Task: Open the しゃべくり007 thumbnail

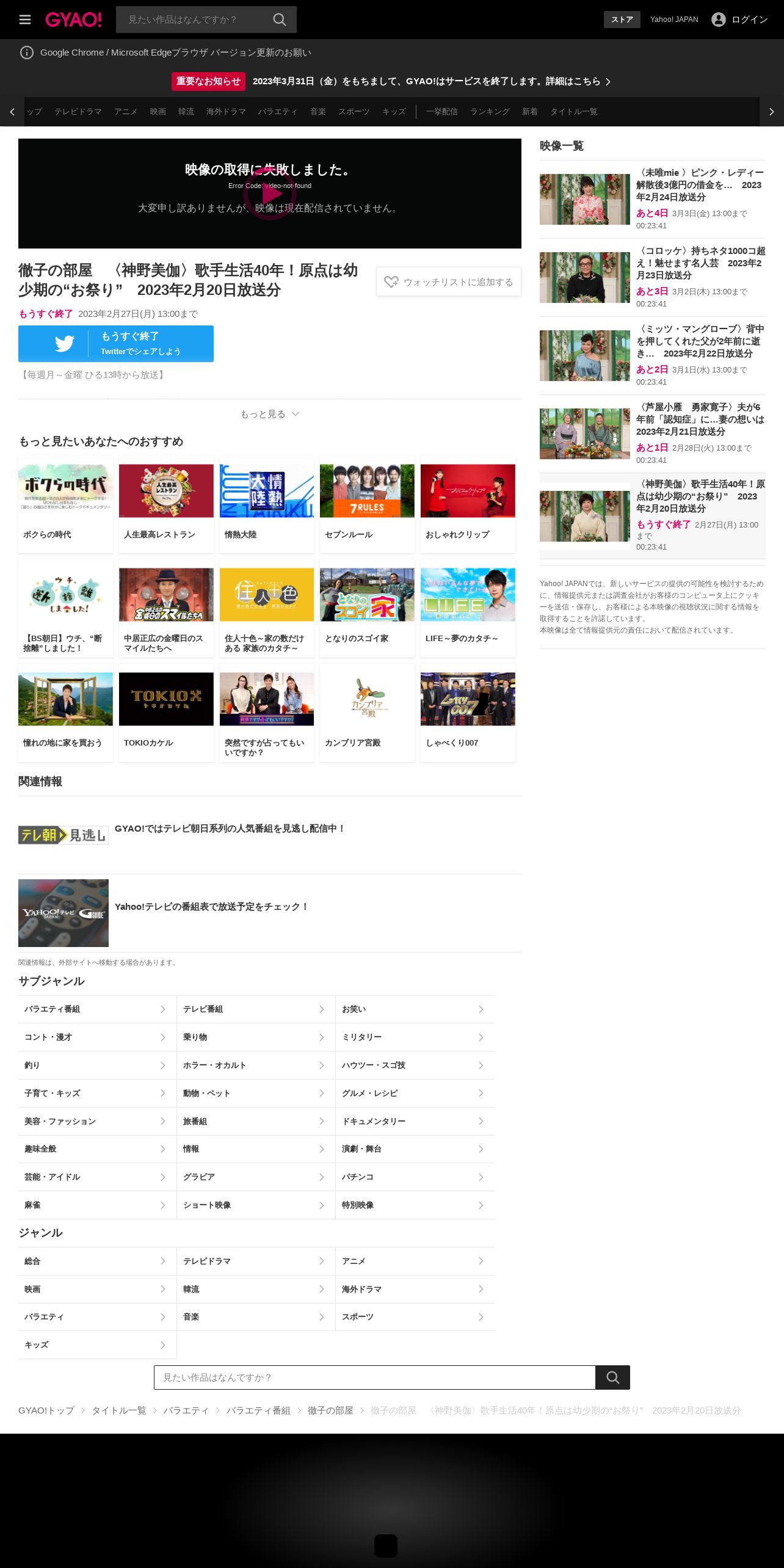Action: [x=468, y=699]
